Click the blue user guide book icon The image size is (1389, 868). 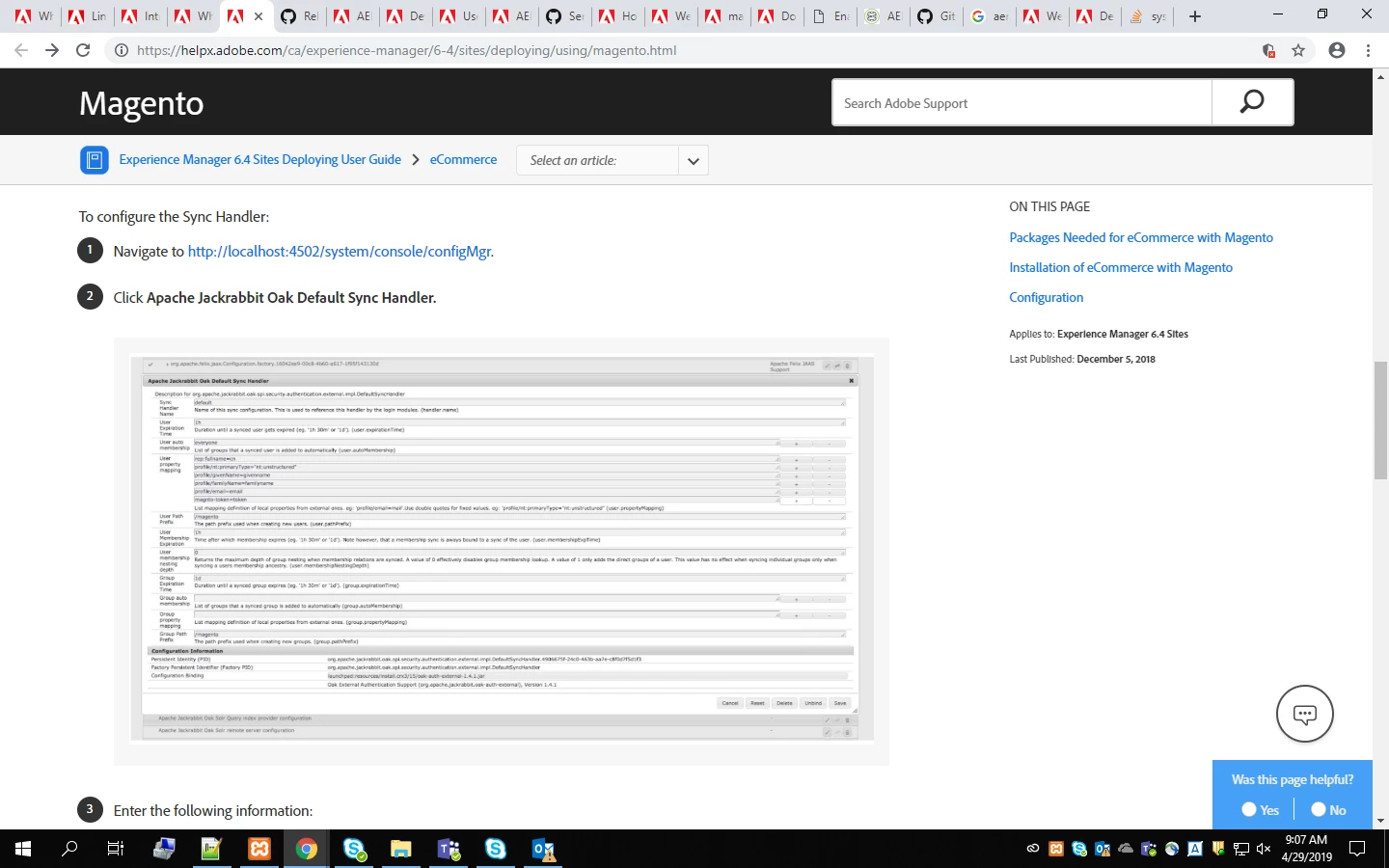(x=94, y=160)
